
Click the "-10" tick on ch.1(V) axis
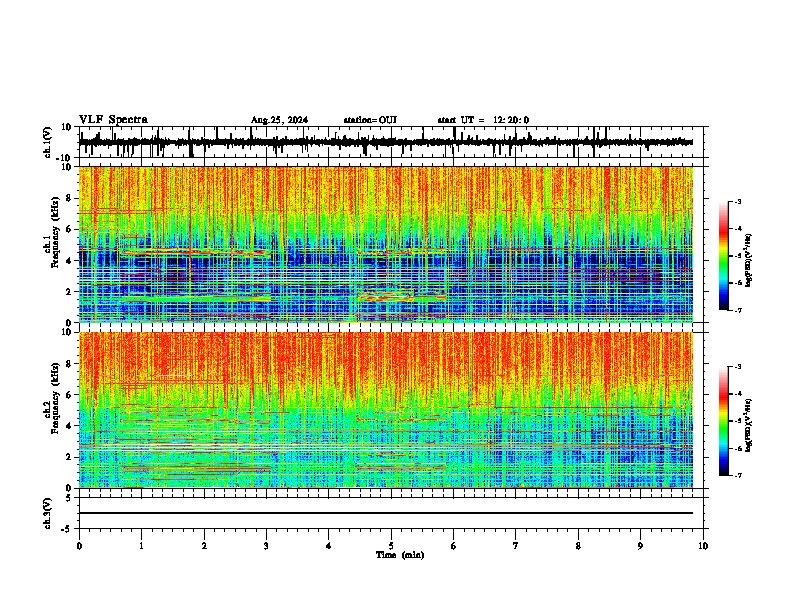pyautogui.click(x=65, y=158)
